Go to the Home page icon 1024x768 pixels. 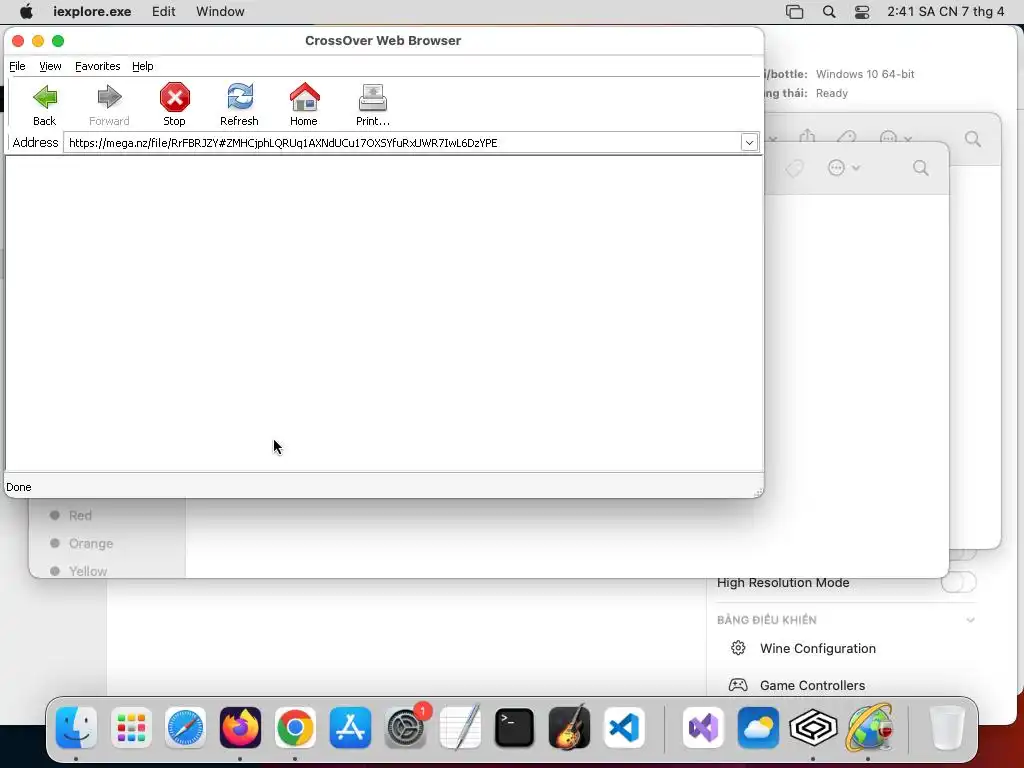pos(304,104)
